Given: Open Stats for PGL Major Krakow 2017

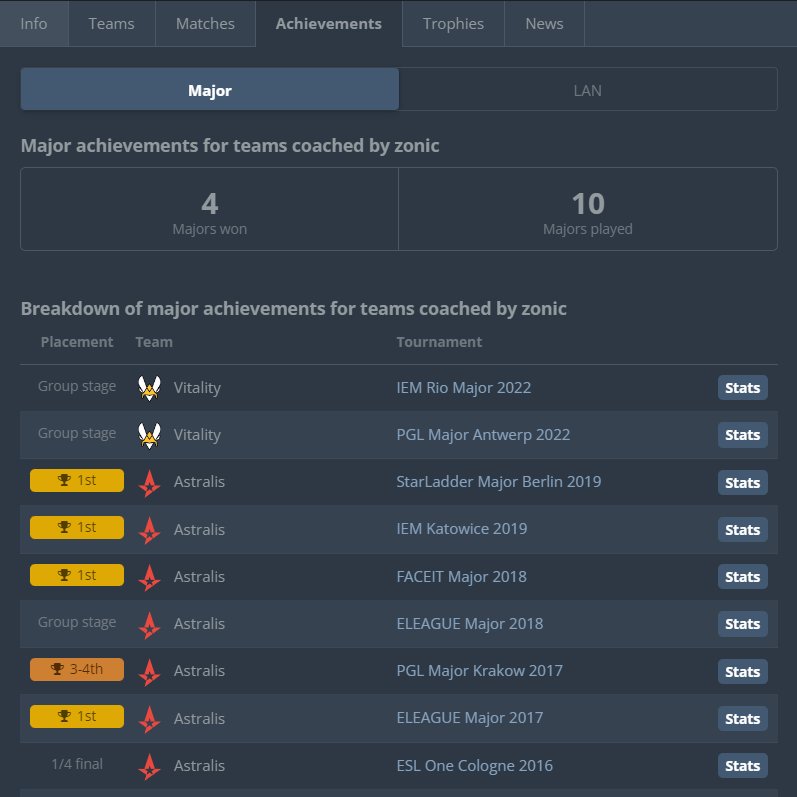Looking at the screenshot, I should coord(743,671).
